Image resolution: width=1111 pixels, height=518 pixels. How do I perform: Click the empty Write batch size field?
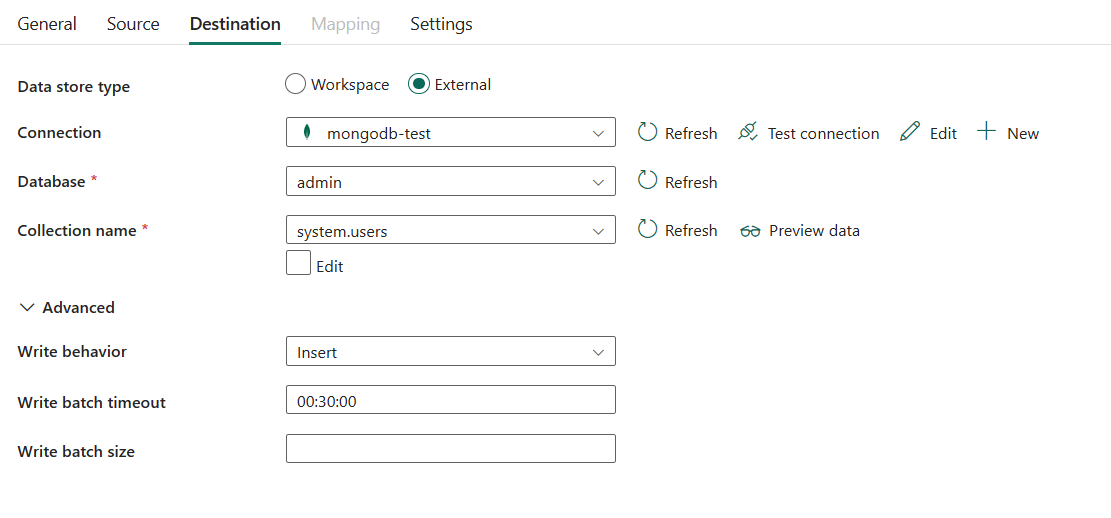click(x=451, y=449)
